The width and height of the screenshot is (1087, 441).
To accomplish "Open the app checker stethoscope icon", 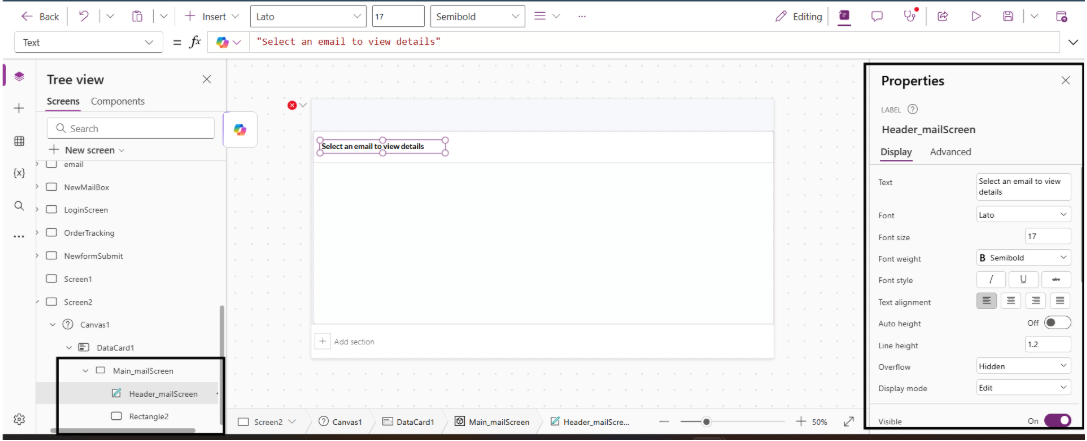I will [910, 16].
